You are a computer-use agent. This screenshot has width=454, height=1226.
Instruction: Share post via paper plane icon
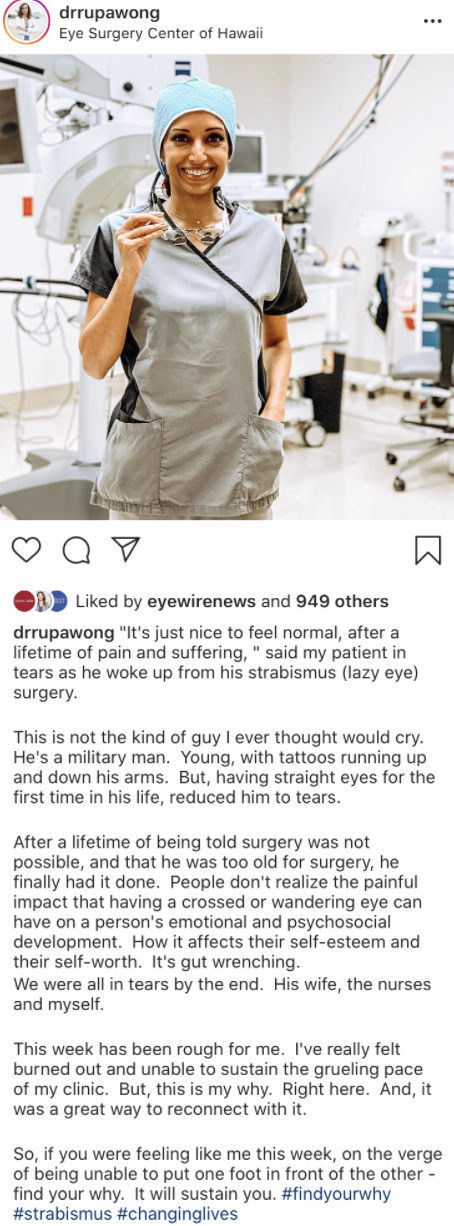tap(125, 549)
